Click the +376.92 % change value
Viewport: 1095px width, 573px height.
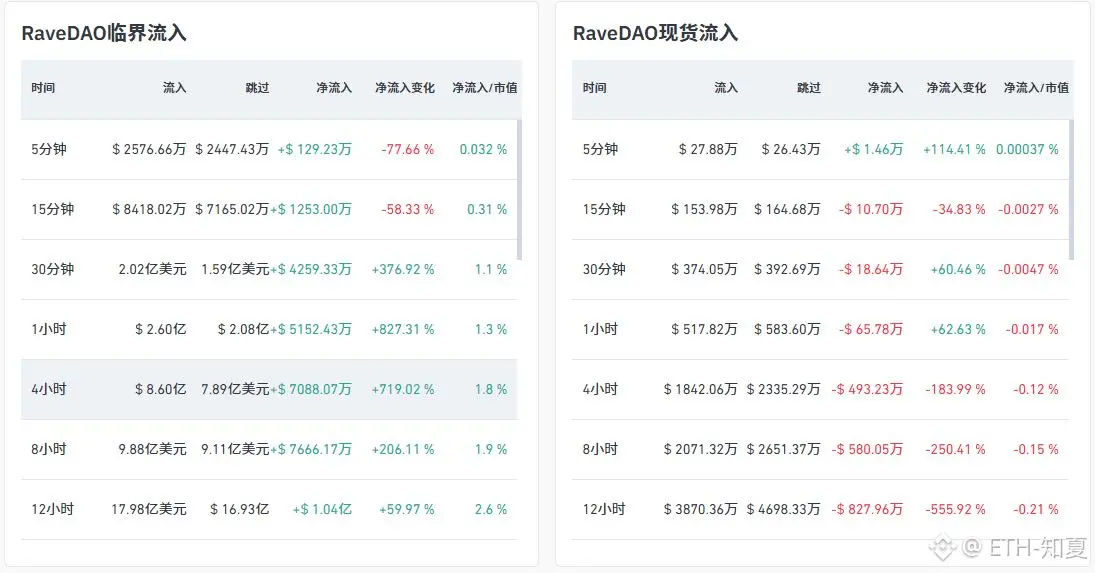point(403,269)
